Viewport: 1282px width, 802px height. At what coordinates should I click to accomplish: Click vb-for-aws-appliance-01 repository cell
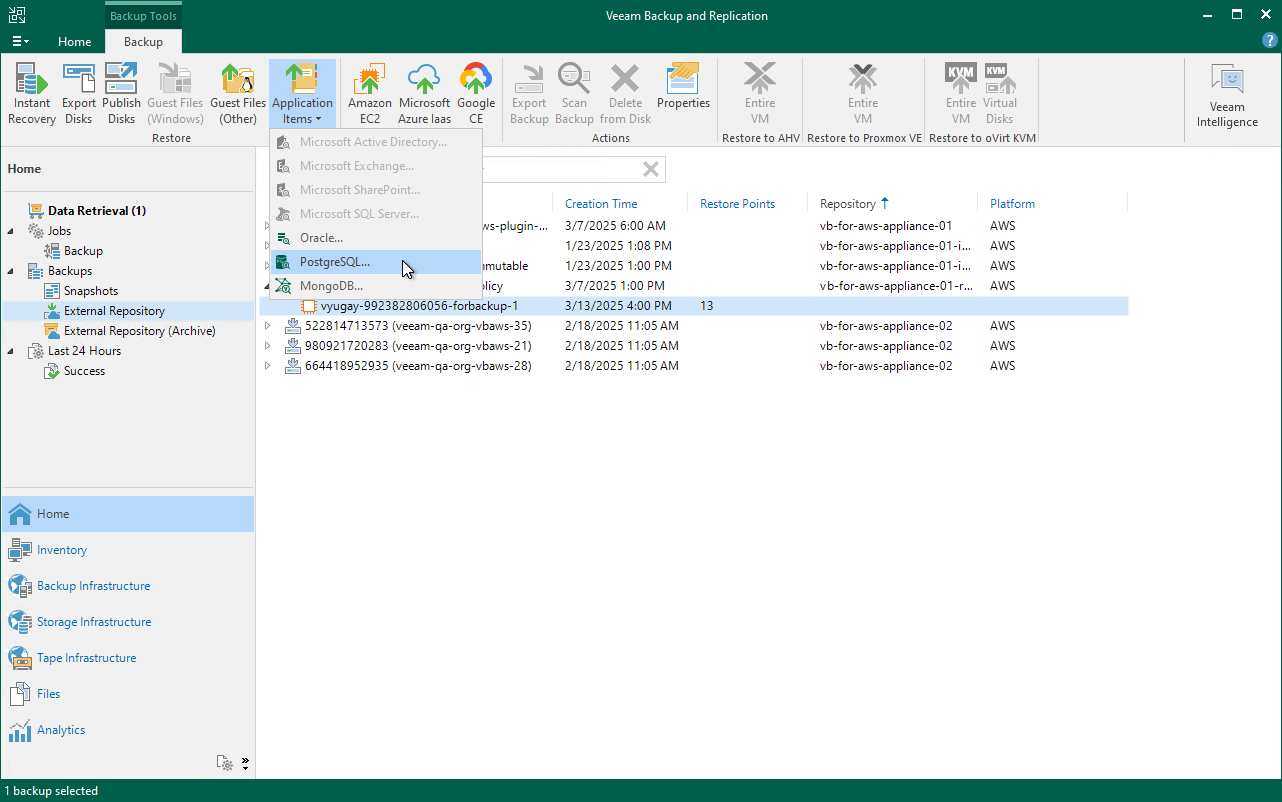point(885,226)
